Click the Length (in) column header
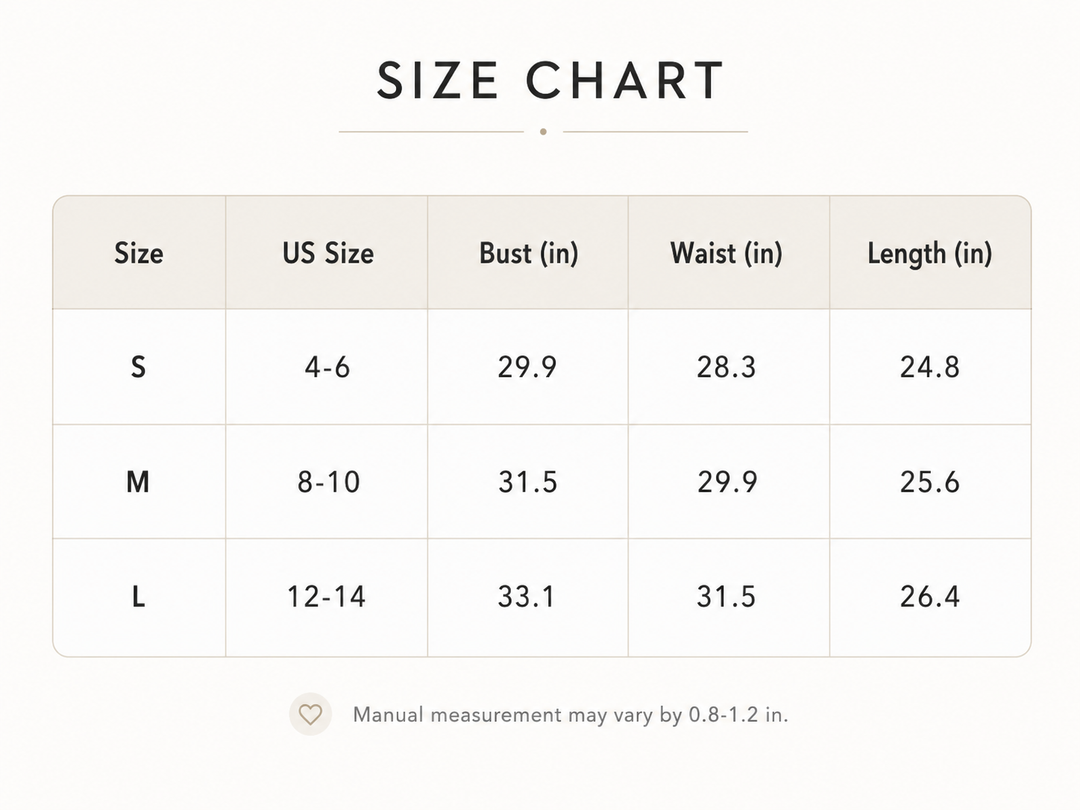The height and width of the screenshot is (810, 1080). (930, 253)
